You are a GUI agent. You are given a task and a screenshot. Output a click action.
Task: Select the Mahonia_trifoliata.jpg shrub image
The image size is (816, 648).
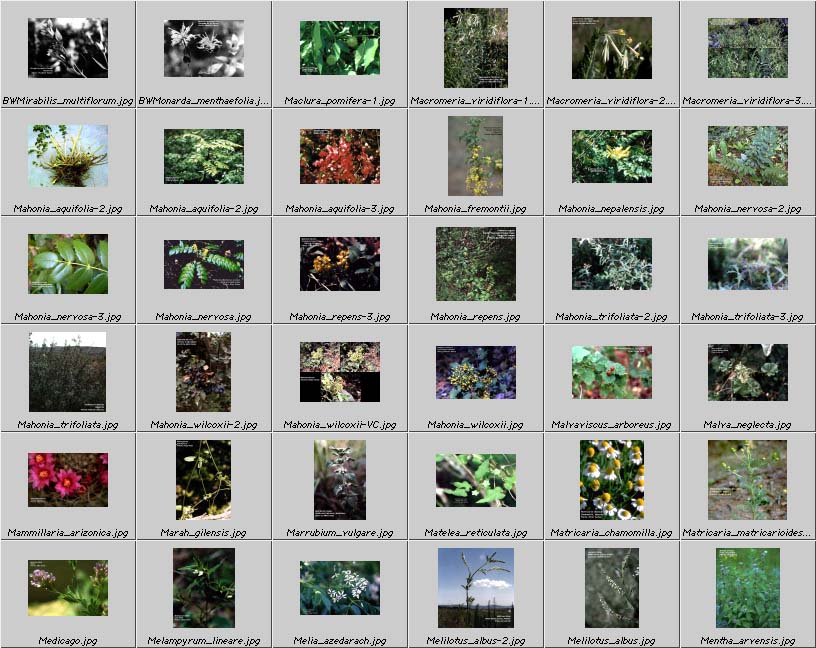68,372
